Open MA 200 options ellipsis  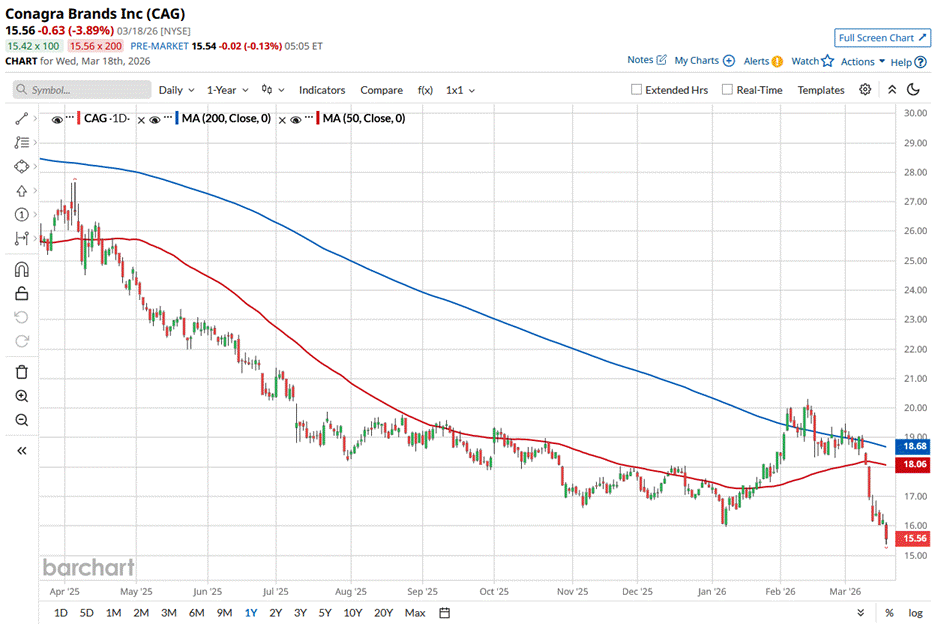pyautogui.click(x=168, y=118)
